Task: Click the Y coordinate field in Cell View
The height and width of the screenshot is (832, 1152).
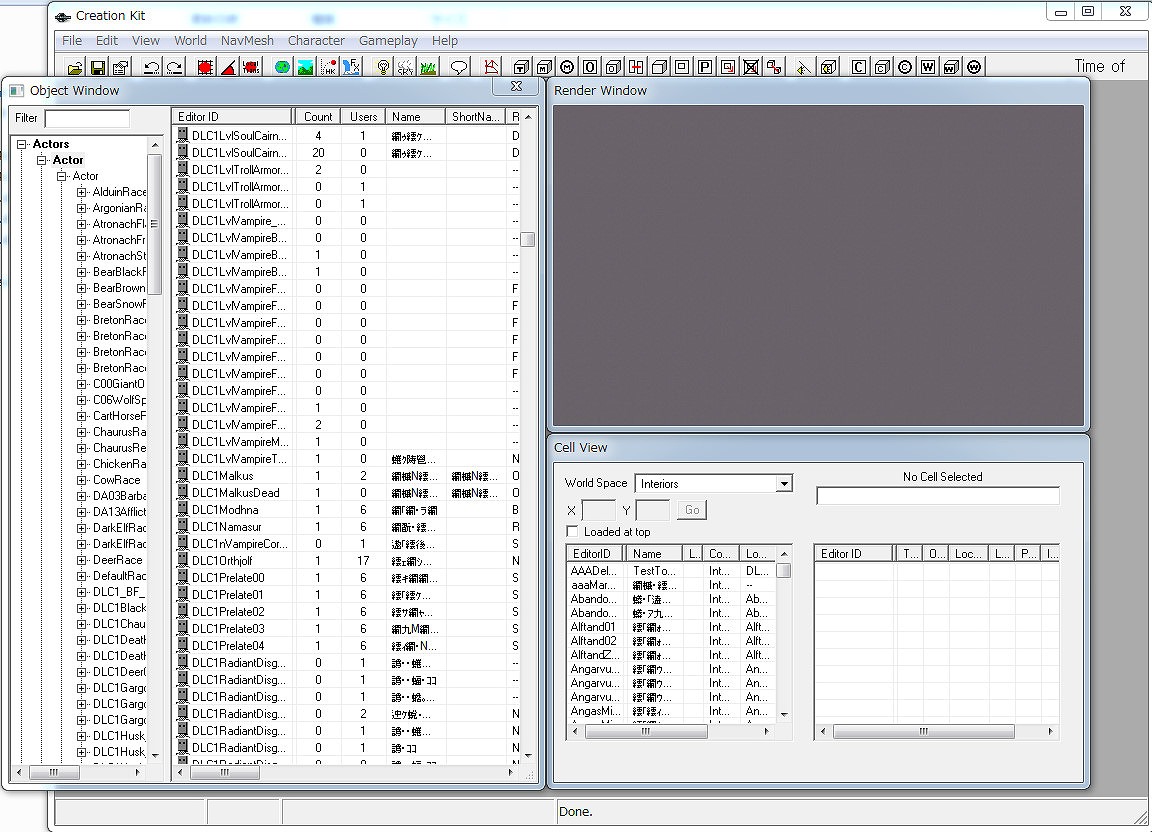Action: pos(652,510)
